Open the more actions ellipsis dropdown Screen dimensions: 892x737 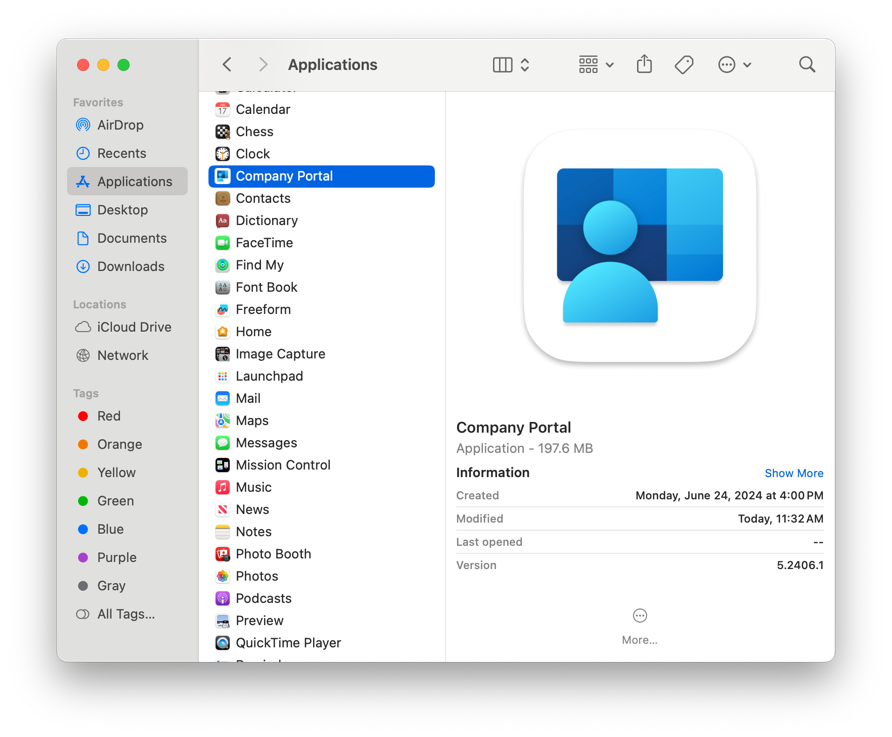(734, 64)
